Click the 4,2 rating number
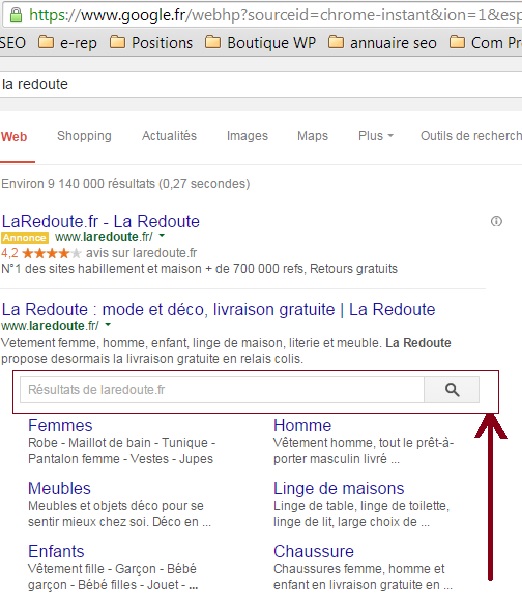 coord(10,253)
